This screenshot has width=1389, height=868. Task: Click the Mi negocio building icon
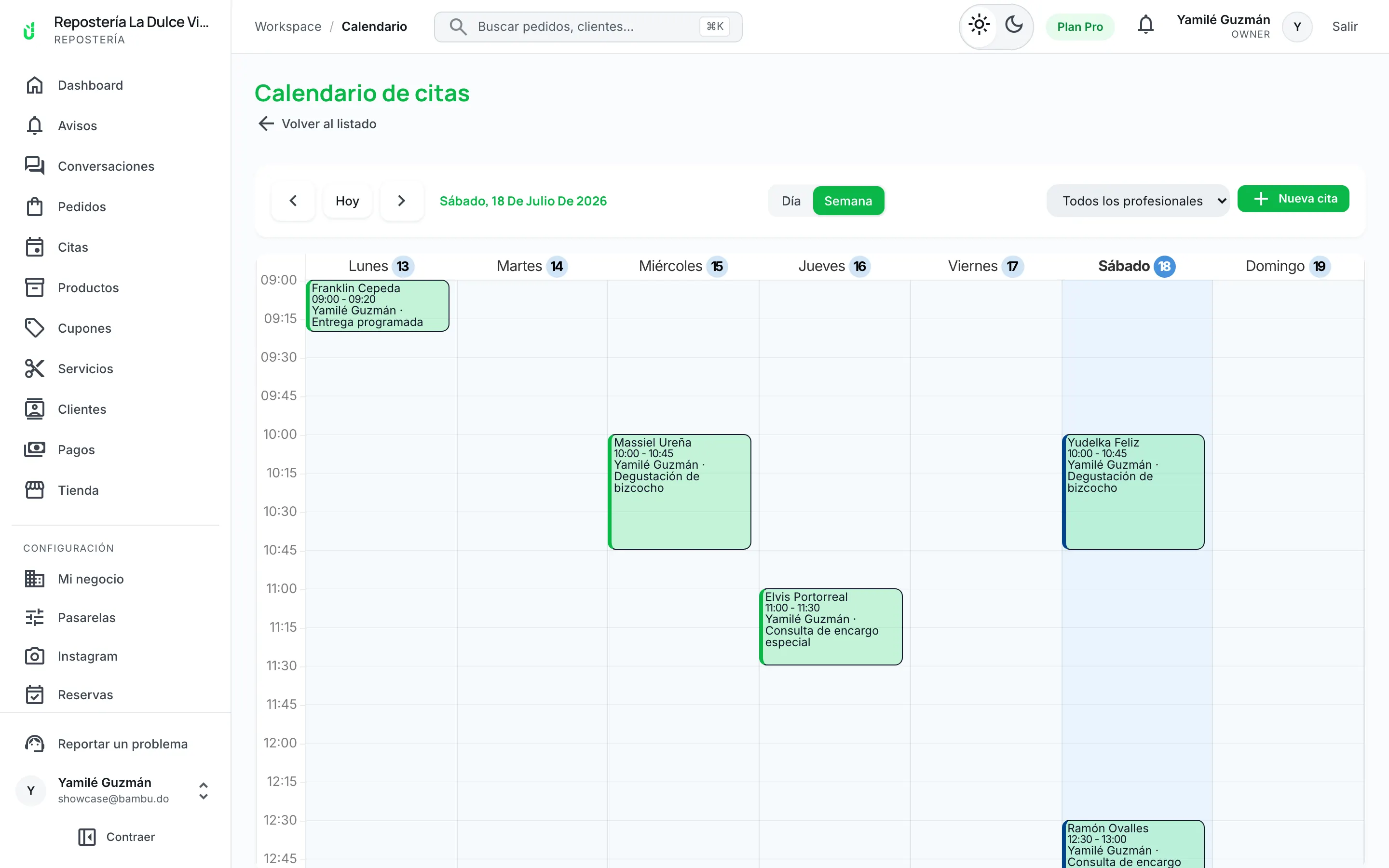click(34, 579)
